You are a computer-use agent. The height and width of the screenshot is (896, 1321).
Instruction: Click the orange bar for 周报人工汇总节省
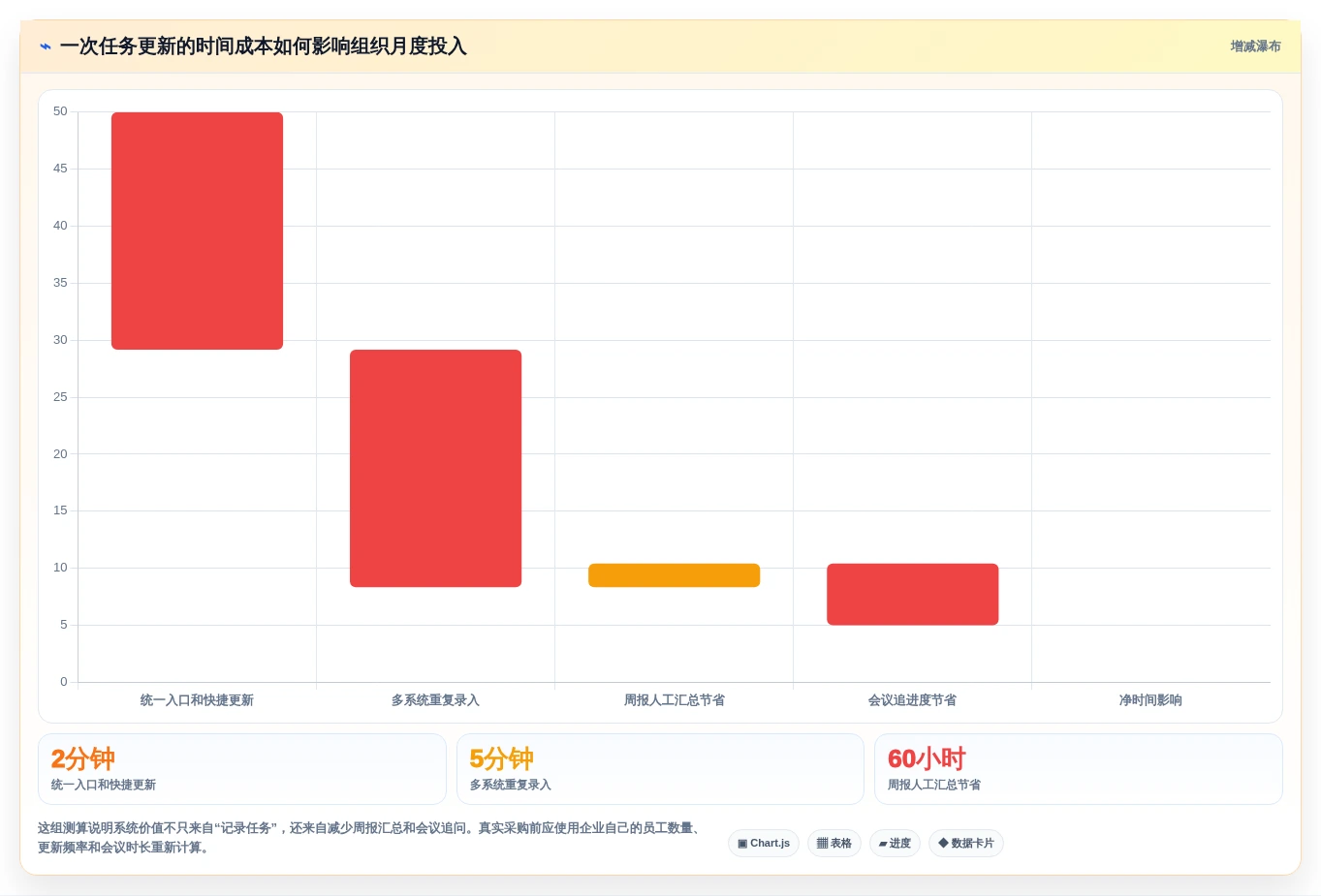click(x=674, y=575)
